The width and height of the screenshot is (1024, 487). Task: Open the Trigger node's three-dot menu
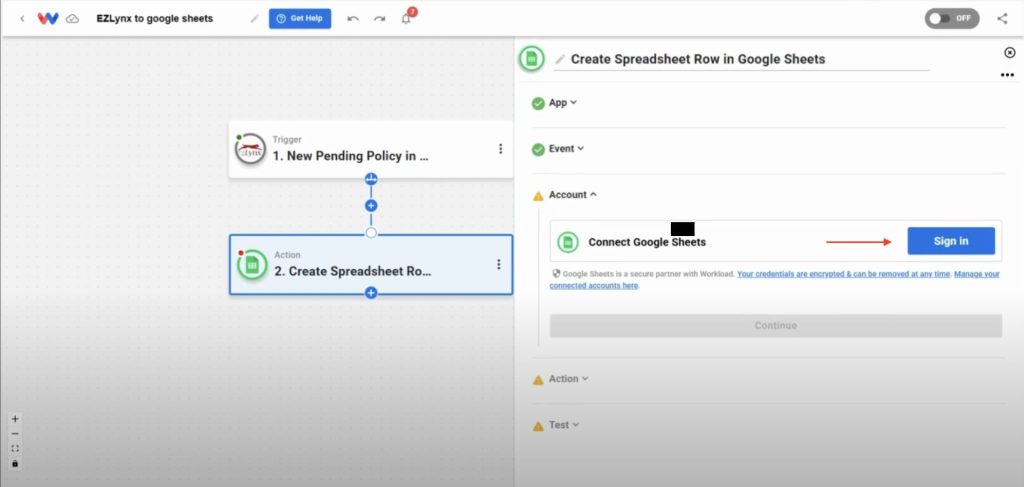pos(500,149)
